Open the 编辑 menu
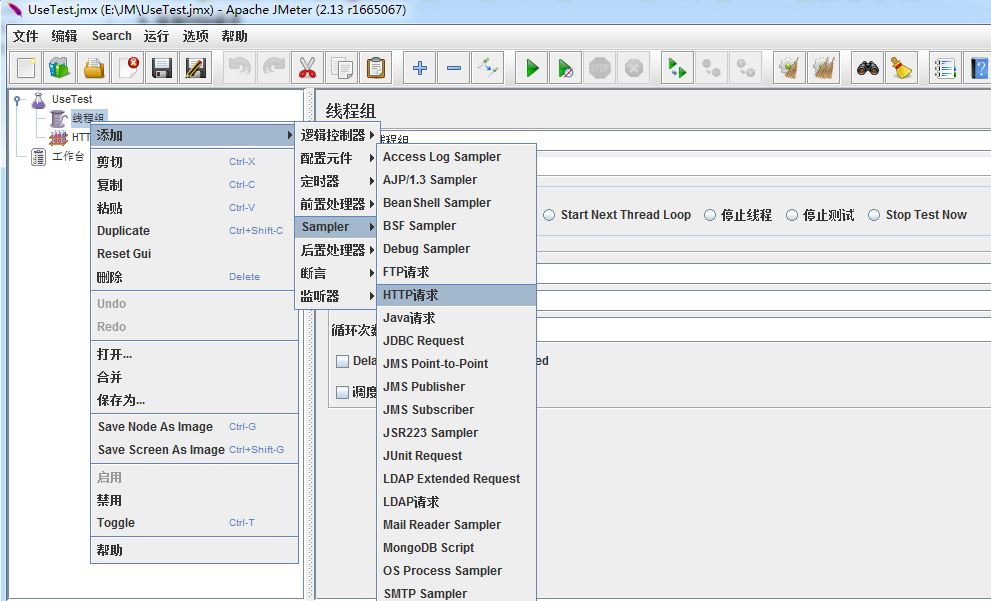 tap(64, 36)
